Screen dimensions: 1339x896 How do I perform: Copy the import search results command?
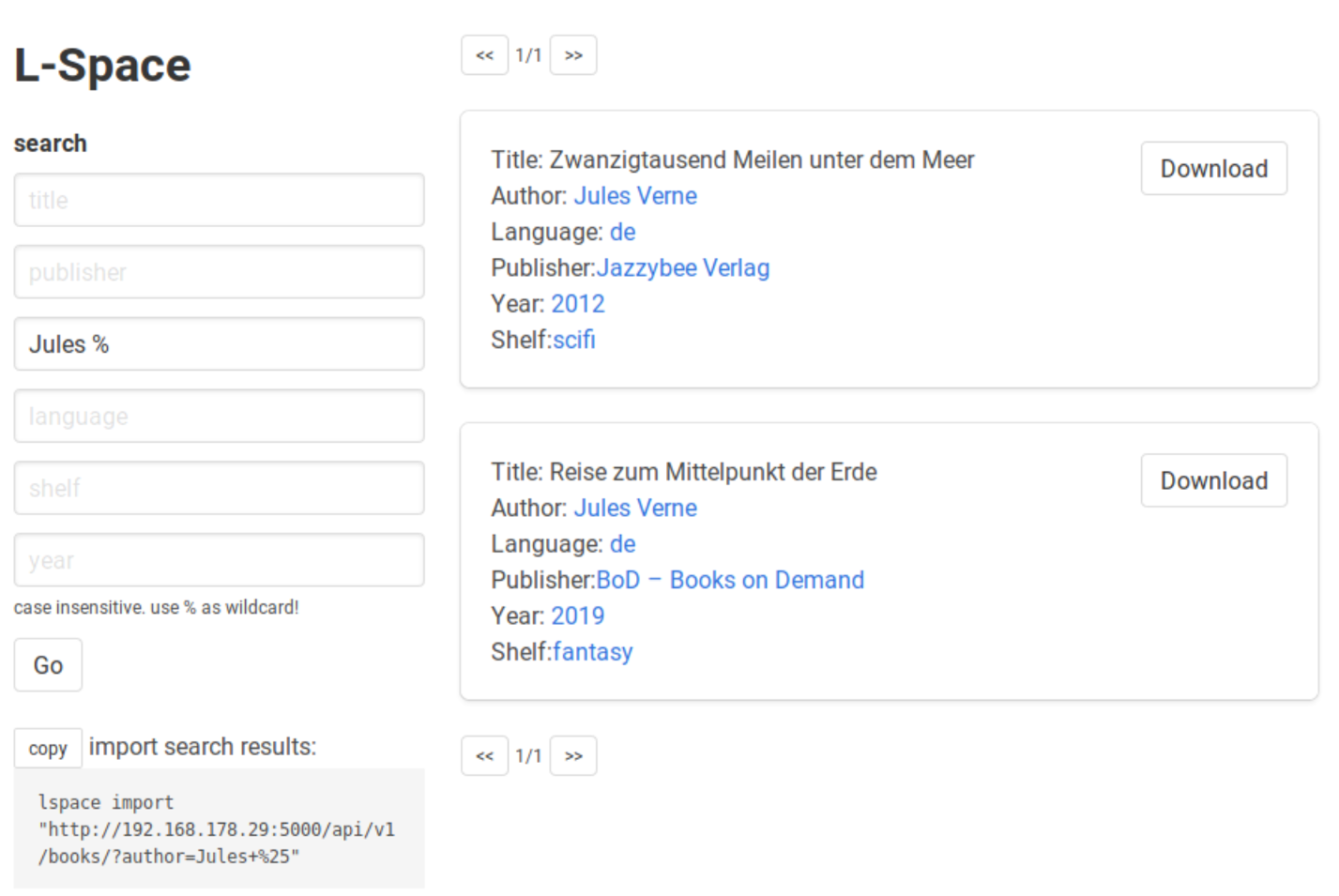[x=48, y=748]
